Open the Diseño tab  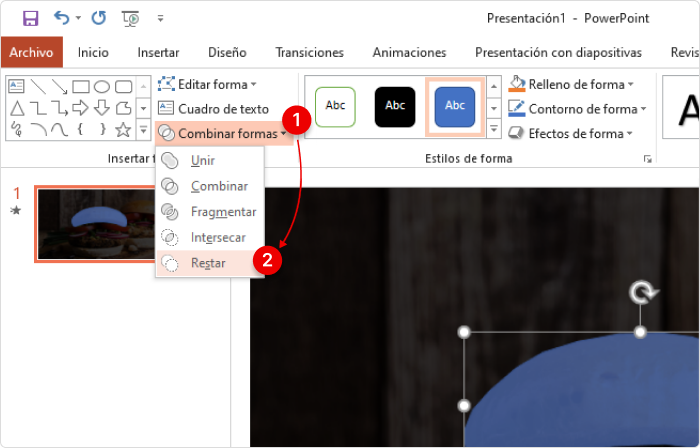227,52
